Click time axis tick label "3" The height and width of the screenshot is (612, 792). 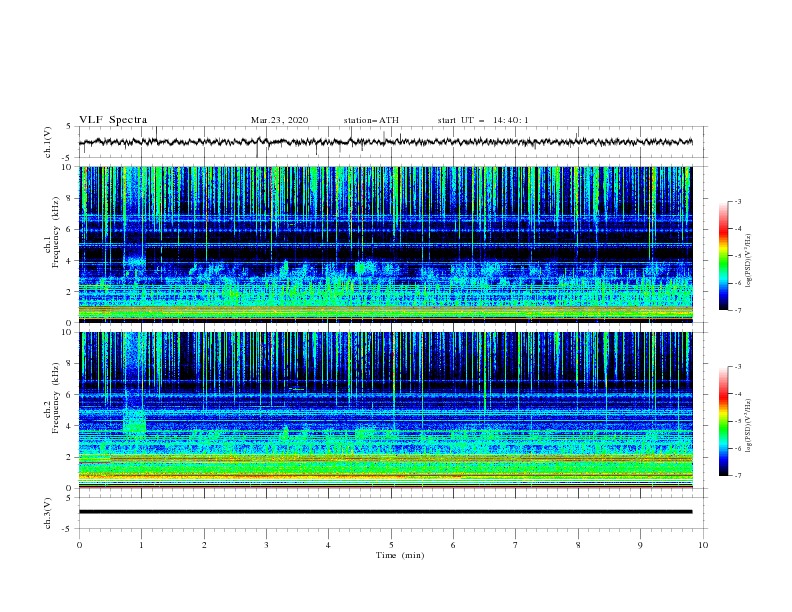(x=266, y=545)
